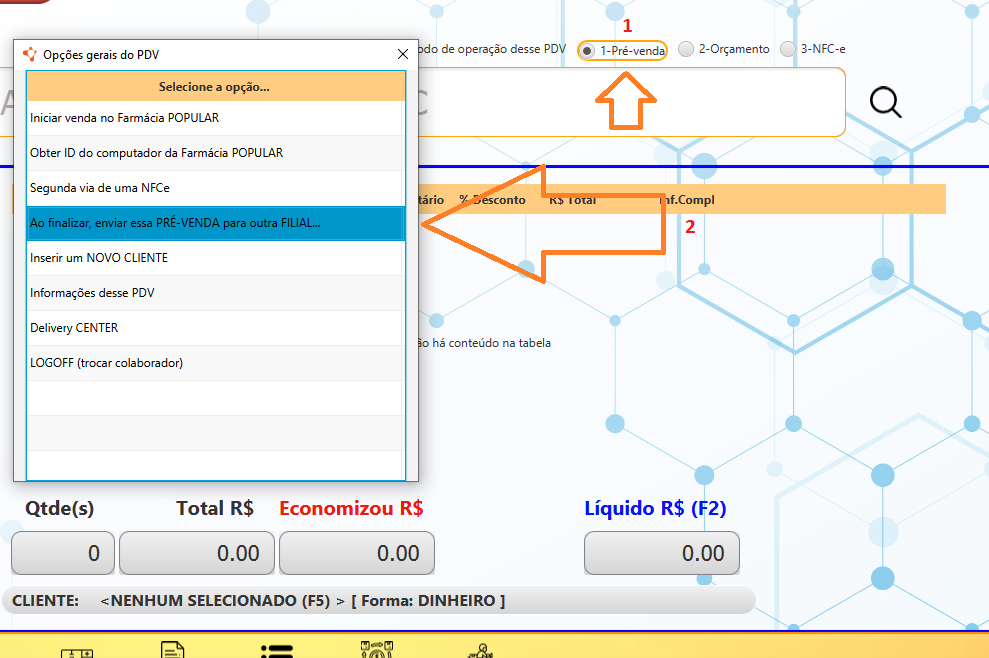Click the CLIENTE nenhum selecionado bar
Viewport: 989px width, 658px height.
coord(378,601)
